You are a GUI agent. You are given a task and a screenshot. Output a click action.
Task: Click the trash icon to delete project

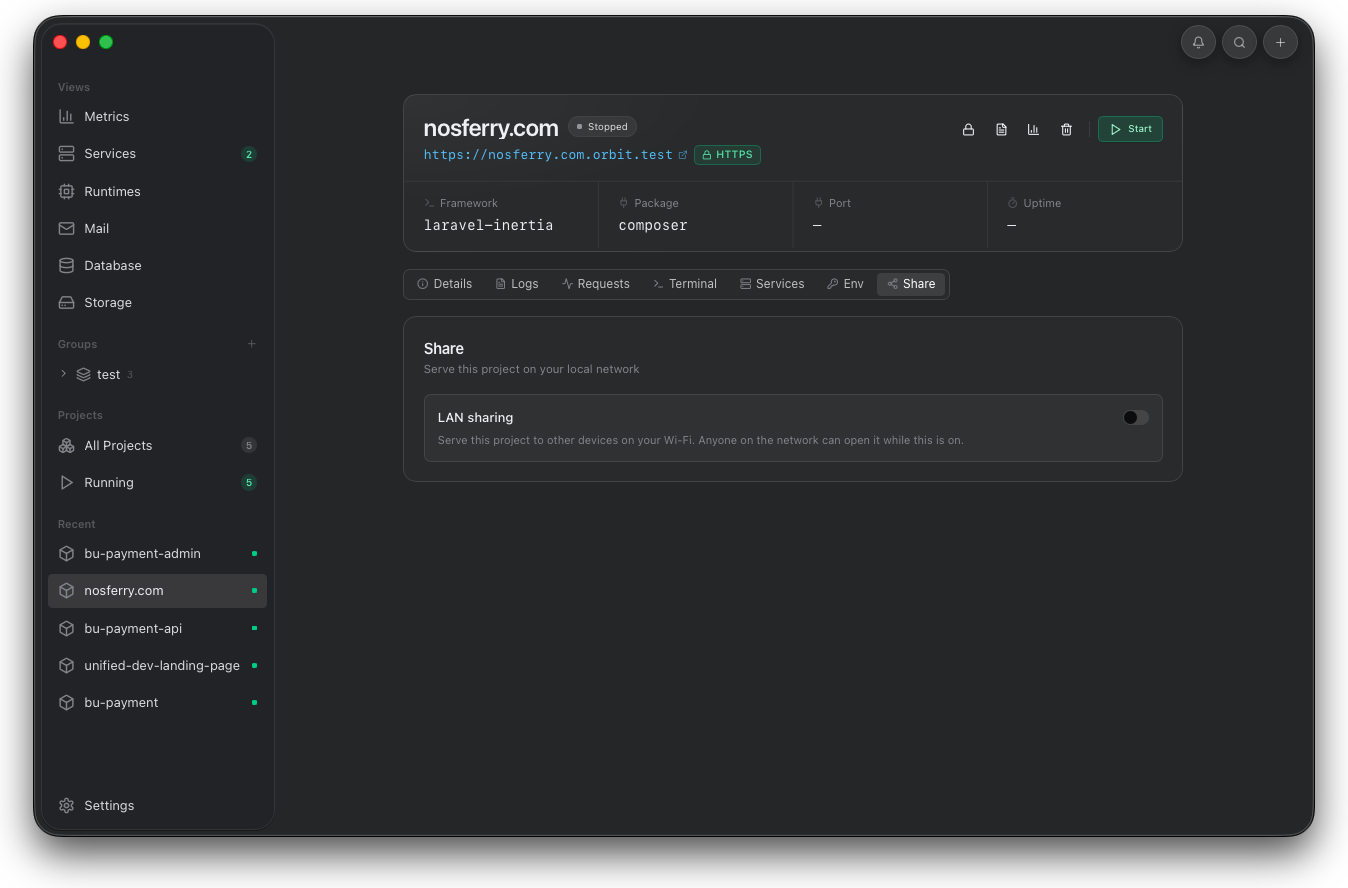pyautogui.click(x=1066, y=129)
